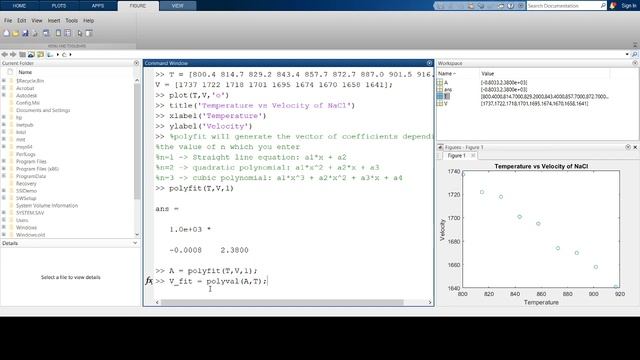This screenshot has width=640, height=360.
Task: Click the Current Folder vertical scrollbar
Action: (x=137, y=141)
